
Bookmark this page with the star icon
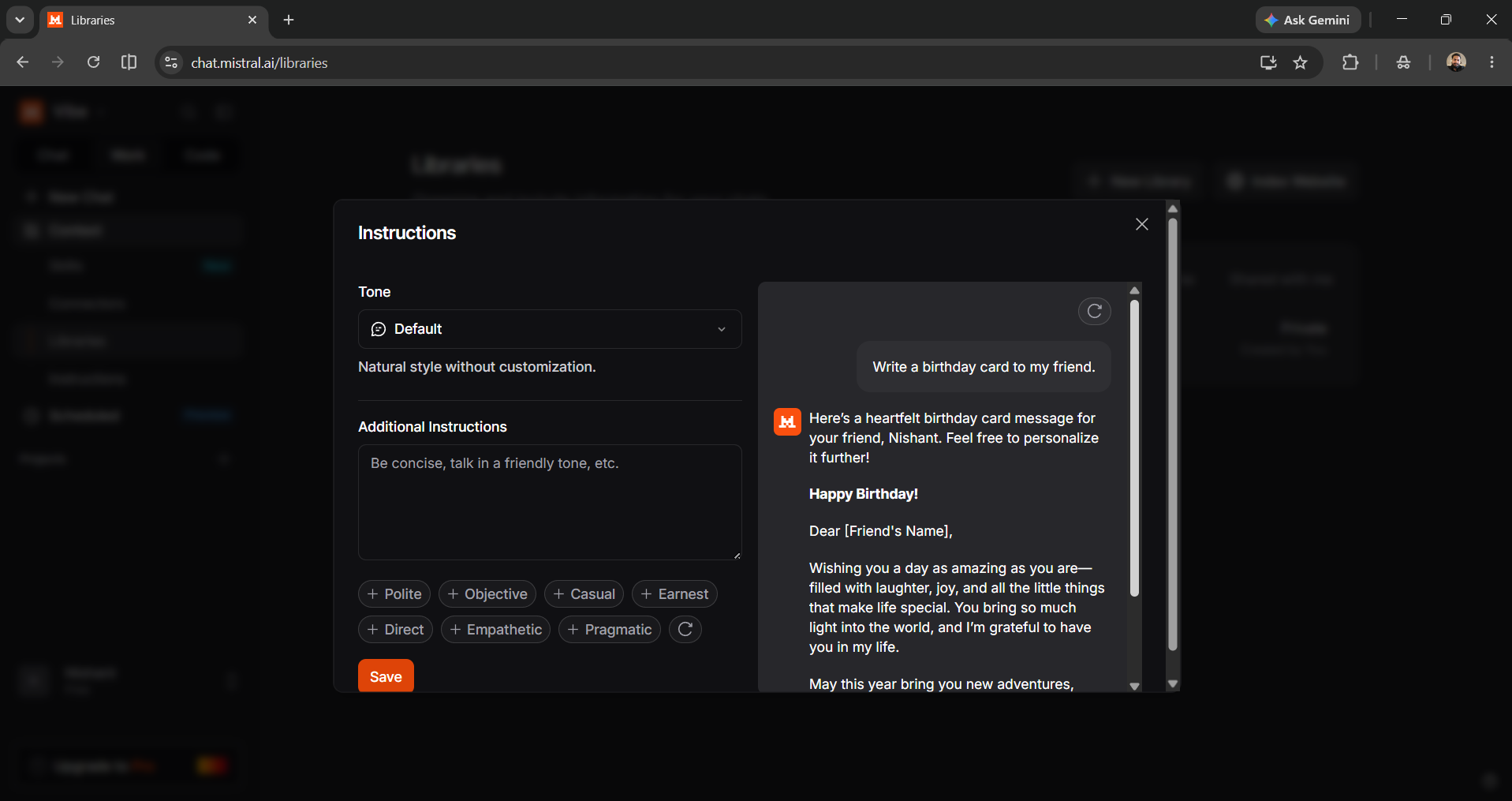click(1301, 62)
